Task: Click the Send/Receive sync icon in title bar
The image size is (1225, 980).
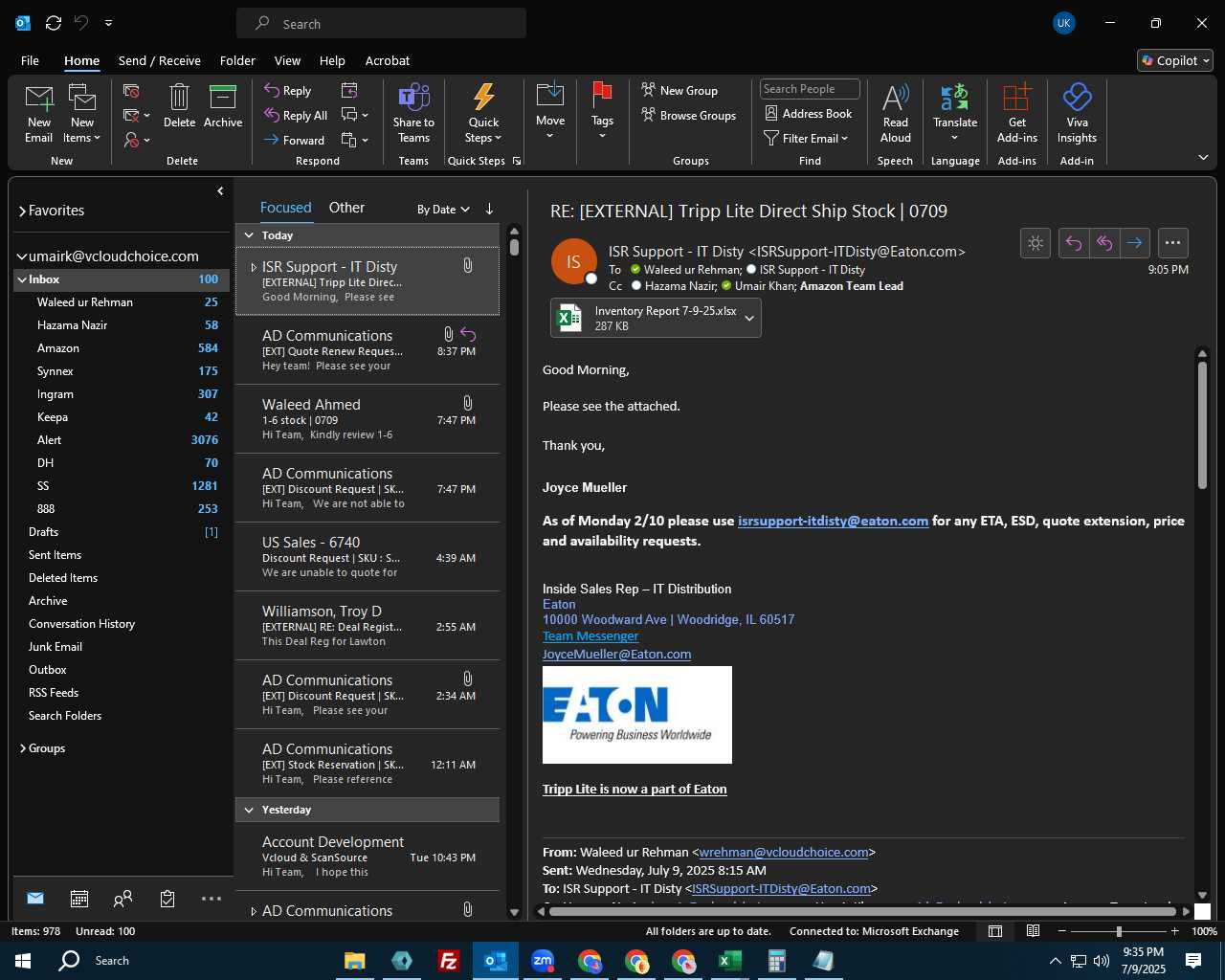Action: point(54,23)
